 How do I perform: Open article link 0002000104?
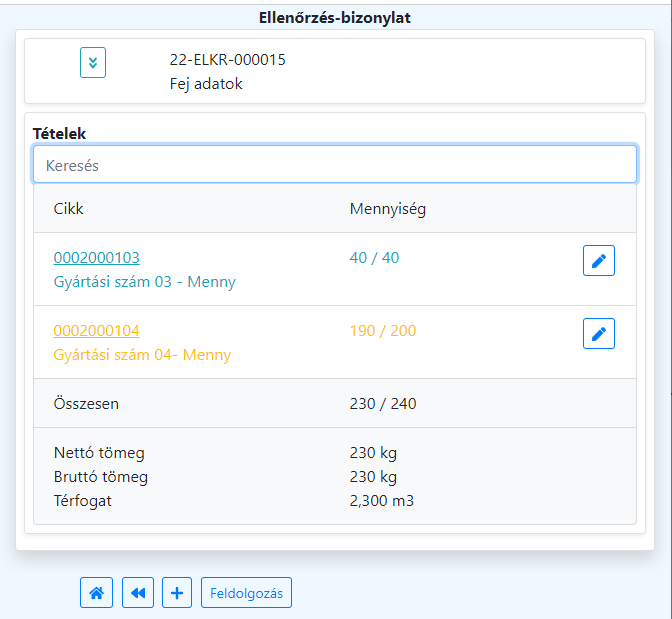tap(97, 331)
